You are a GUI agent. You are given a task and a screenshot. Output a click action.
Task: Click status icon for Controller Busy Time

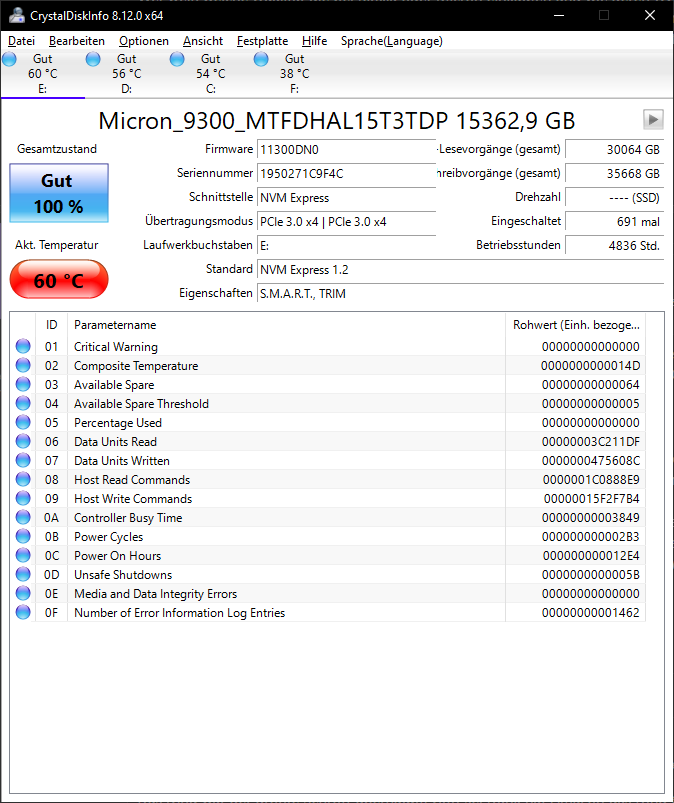click(x=23, y=517)
